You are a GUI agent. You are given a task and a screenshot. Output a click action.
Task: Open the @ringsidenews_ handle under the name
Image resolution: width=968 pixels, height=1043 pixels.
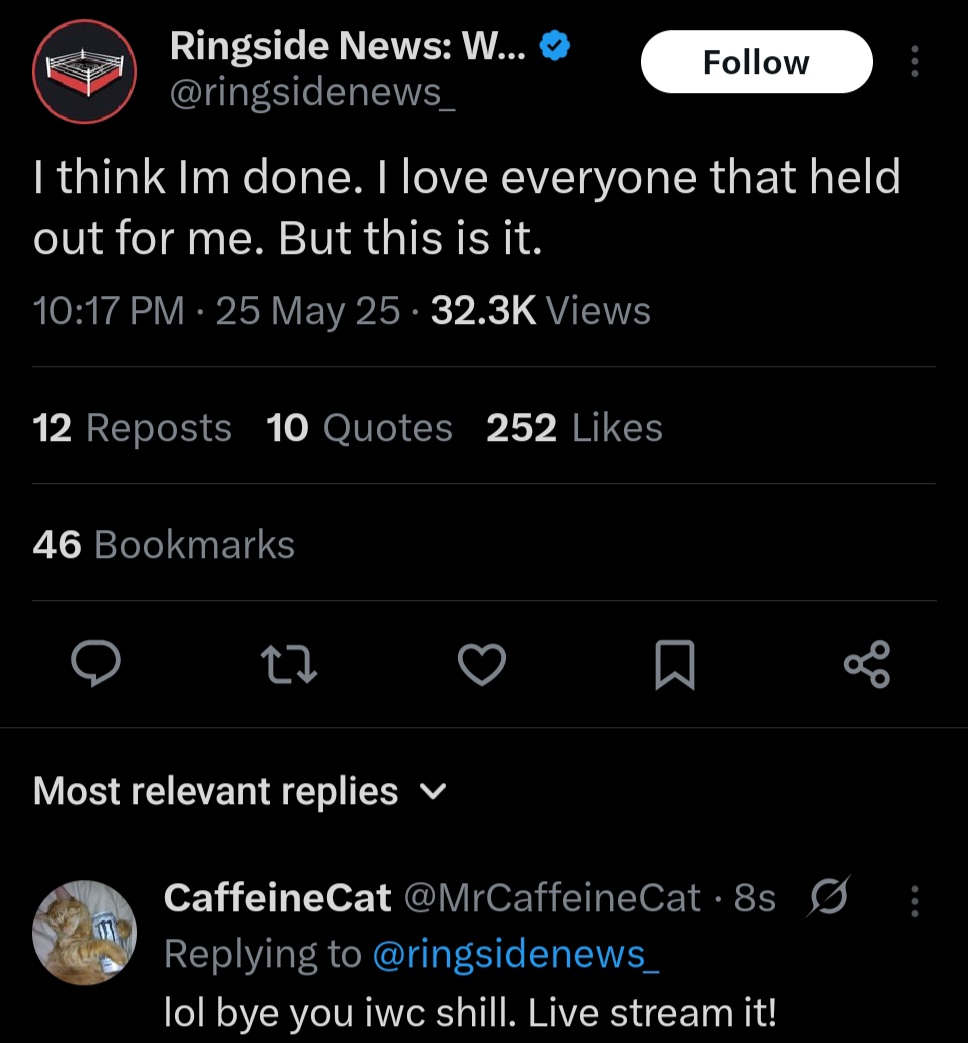312,92
